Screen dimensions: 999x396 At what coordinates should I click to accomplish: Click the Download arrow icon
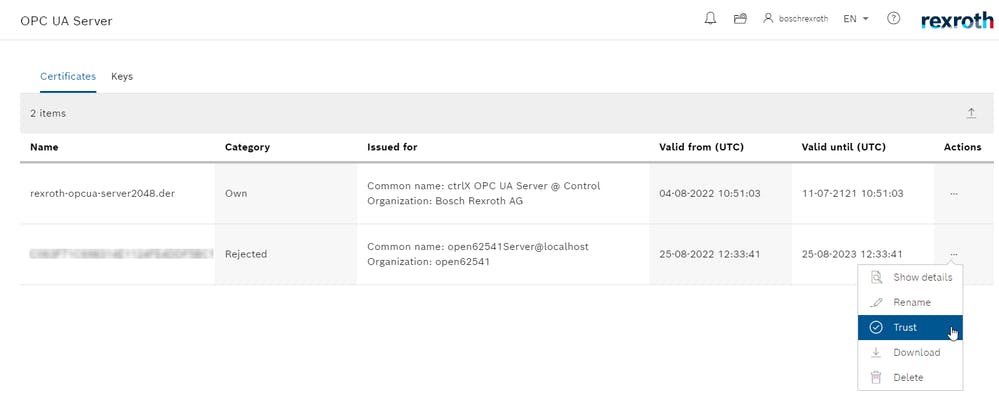coord(877,352)
